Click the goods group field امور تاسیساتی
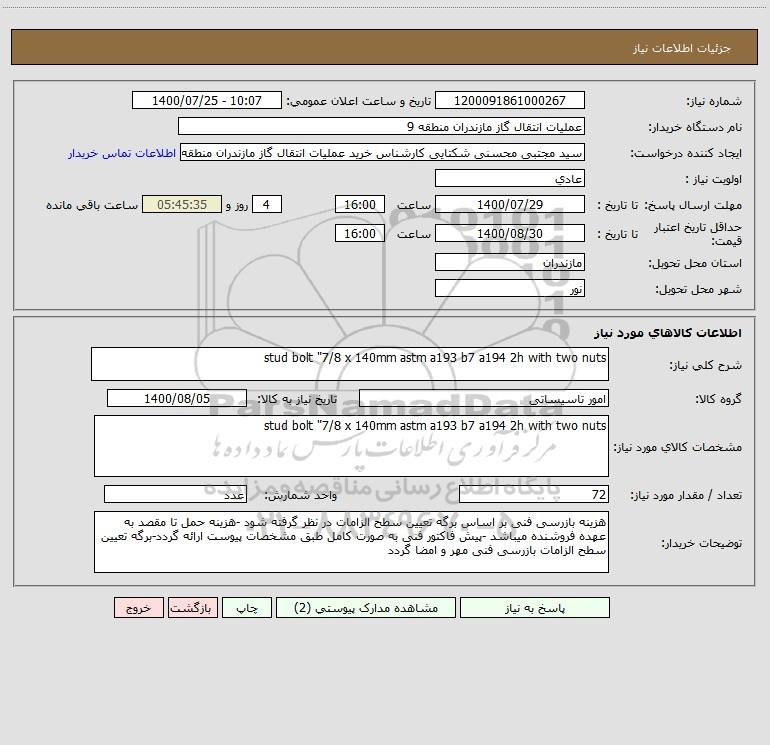This screenshot has height=745, width=770. (x=484, y=398)
